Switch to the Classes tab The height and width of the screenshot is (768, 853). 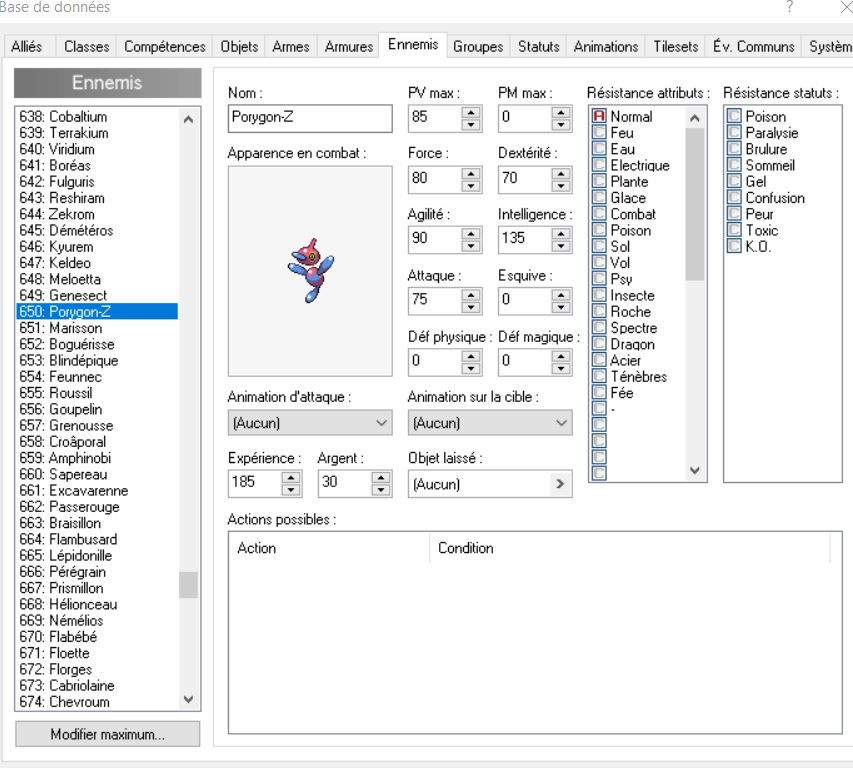coord(86,46)
